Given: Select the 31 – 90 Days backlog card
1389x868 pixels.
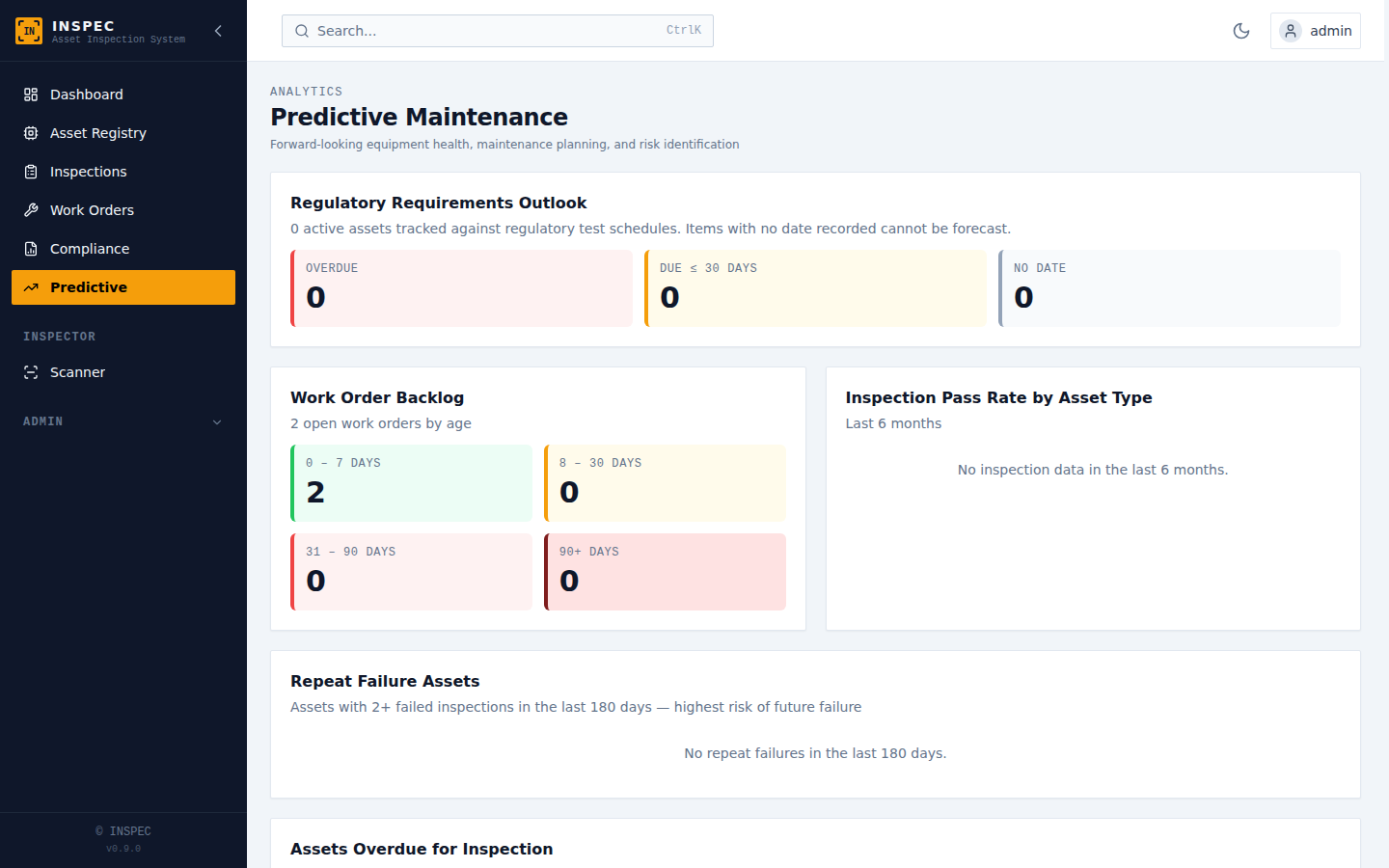Looking at the screenshot, I should pyautogui.click(x=412, y=572).
